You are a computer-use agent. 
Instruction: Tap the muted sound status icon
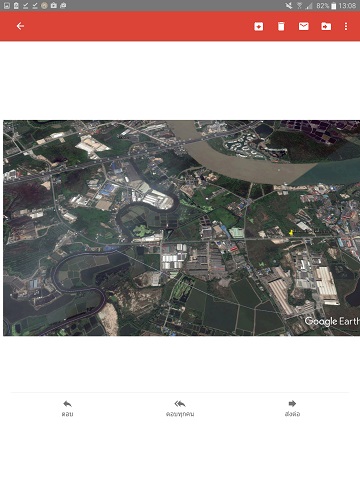point(289,6)
